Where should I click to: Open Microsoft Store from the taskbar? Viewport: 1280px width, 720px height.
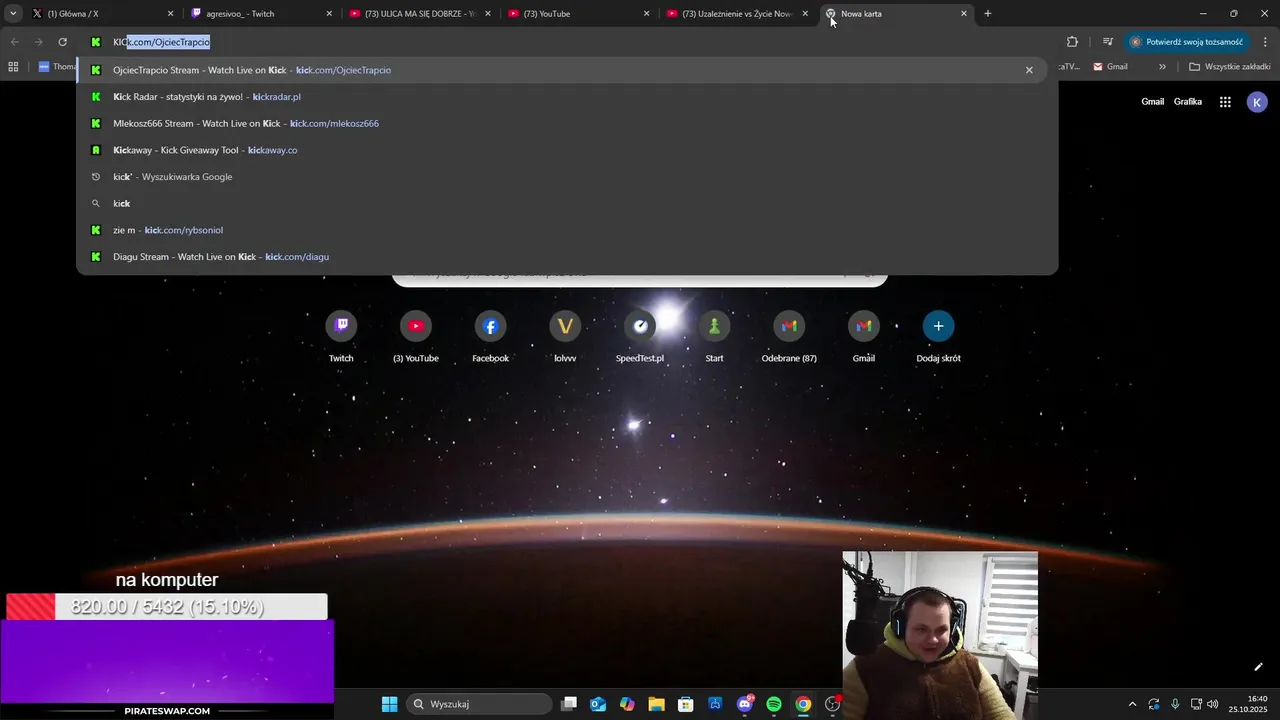pyautogui.click(x=686, y=704)
